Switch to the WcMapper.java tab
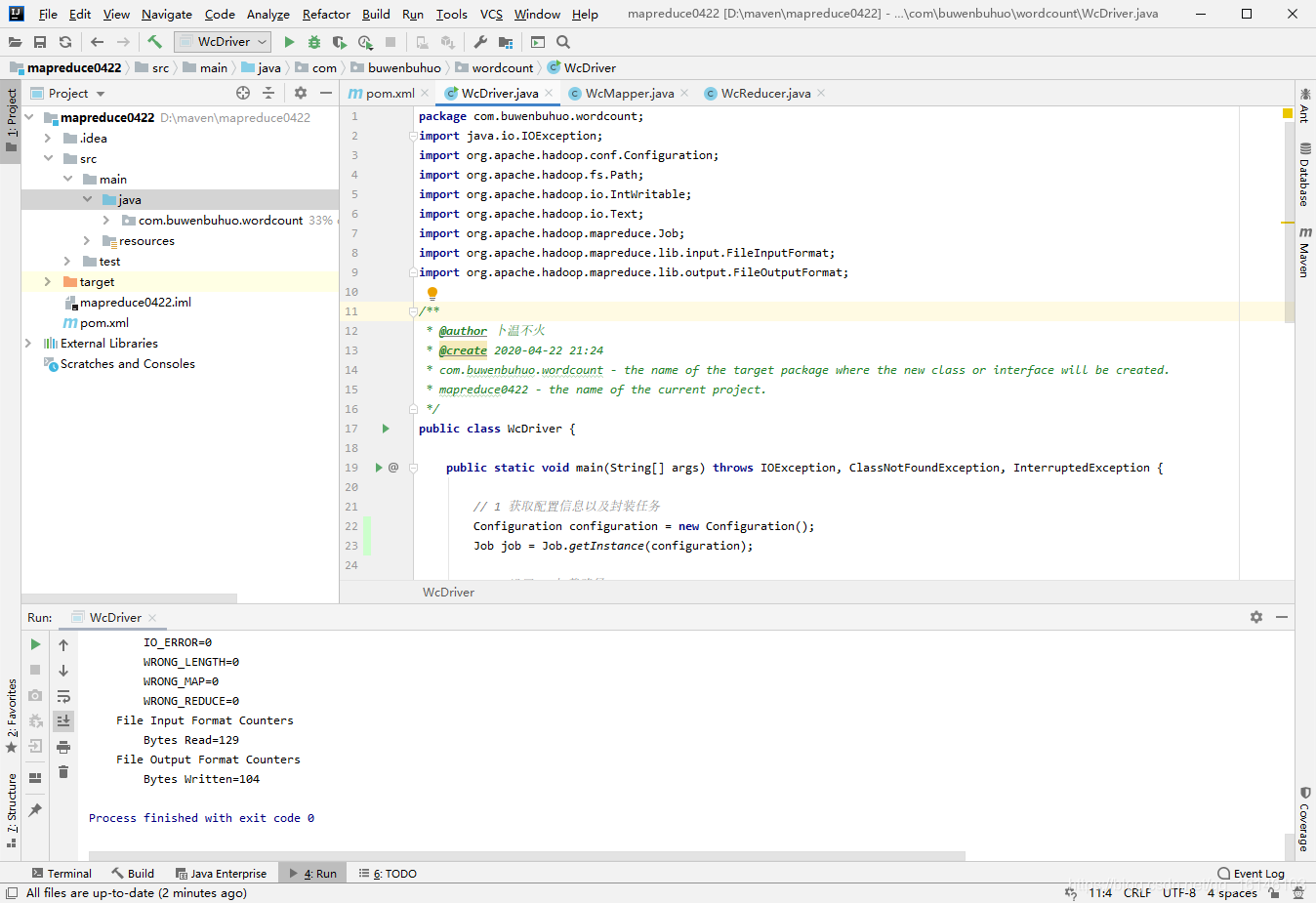The height and width of the screenshot is (903, 1316). coord(629,94)
